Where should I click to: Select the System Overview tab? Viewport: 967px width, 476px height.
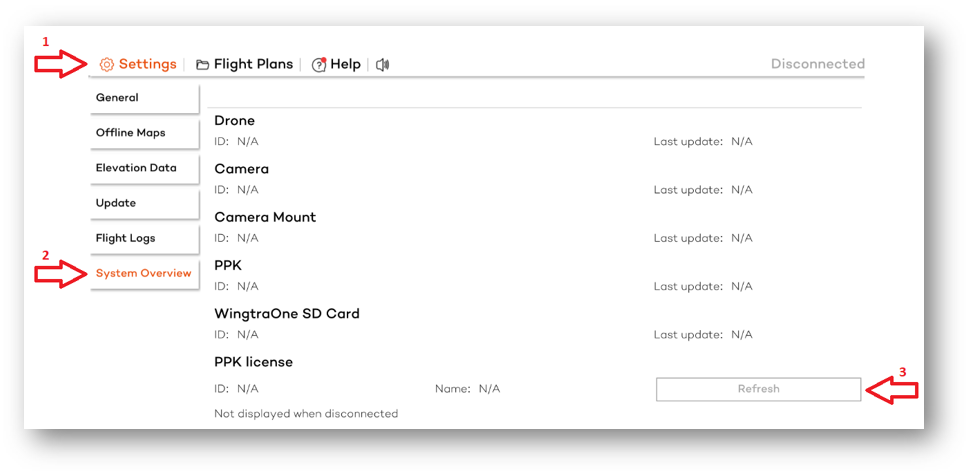(x=144, y=273)
